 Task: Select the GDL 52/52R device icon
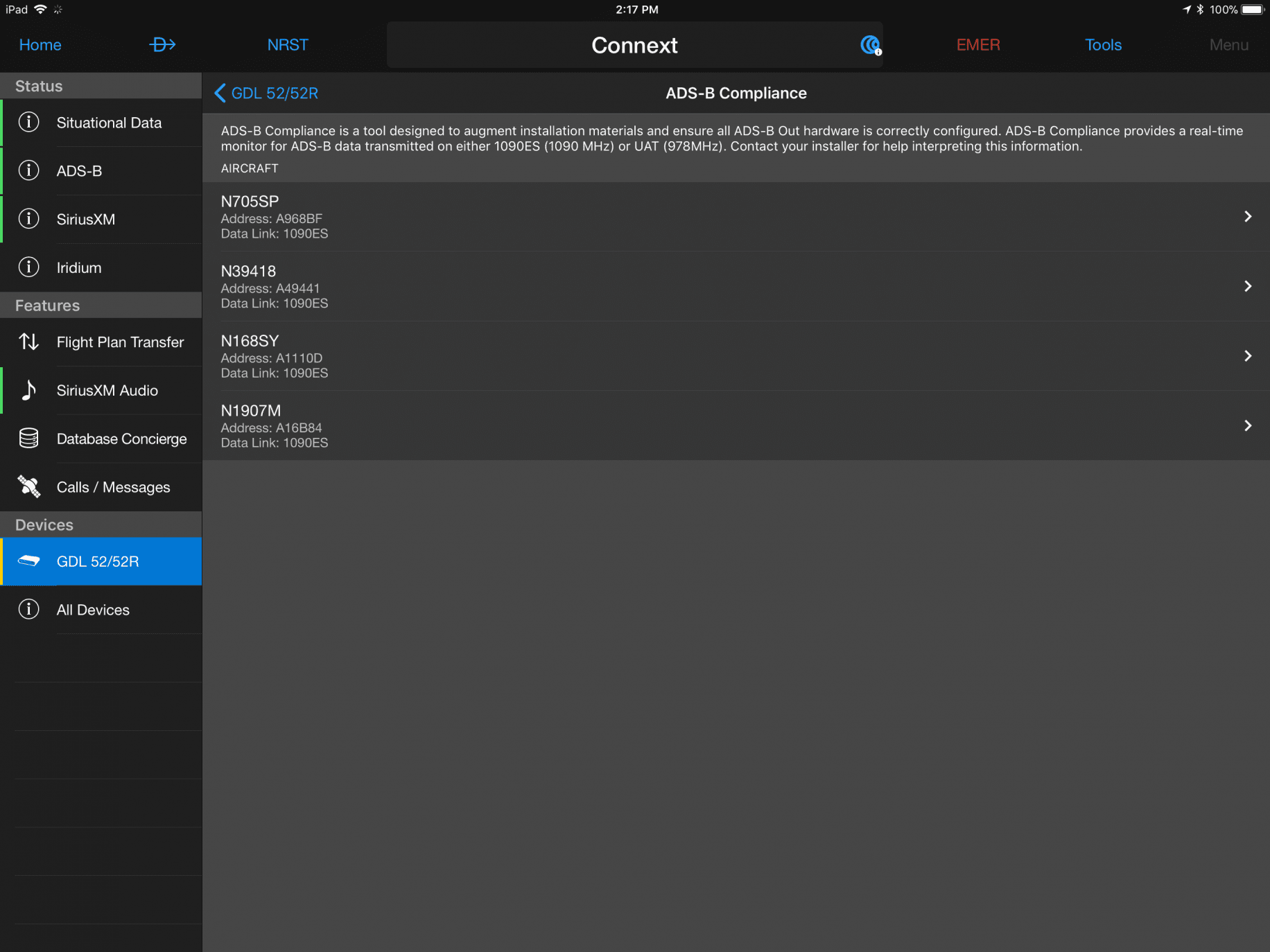tap(28, 561)
